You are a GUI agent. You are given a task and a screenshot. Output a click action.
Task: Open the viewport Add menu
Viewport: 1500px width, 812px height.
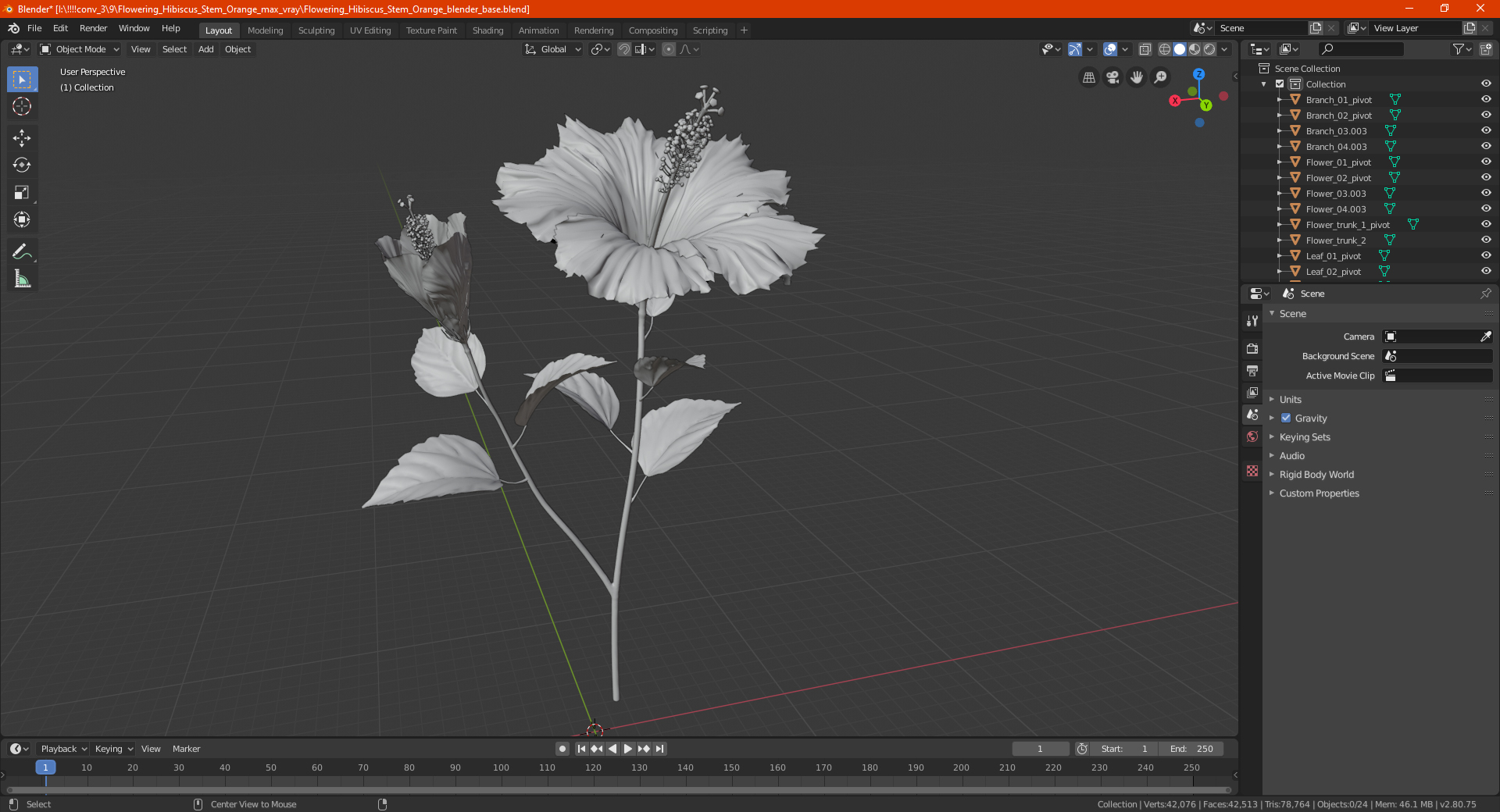point(205,49)
